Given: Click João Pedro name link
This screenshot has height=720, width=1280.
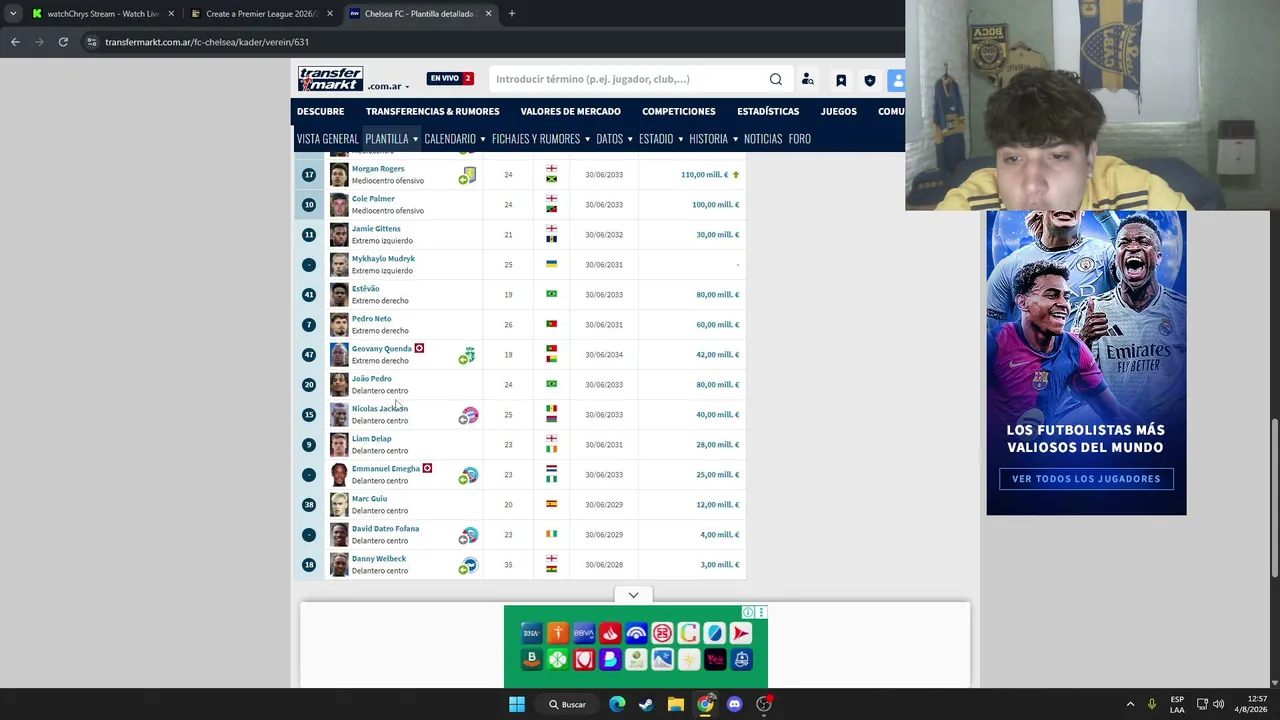Looking at the screenshot, I should [x=371, y=379].
